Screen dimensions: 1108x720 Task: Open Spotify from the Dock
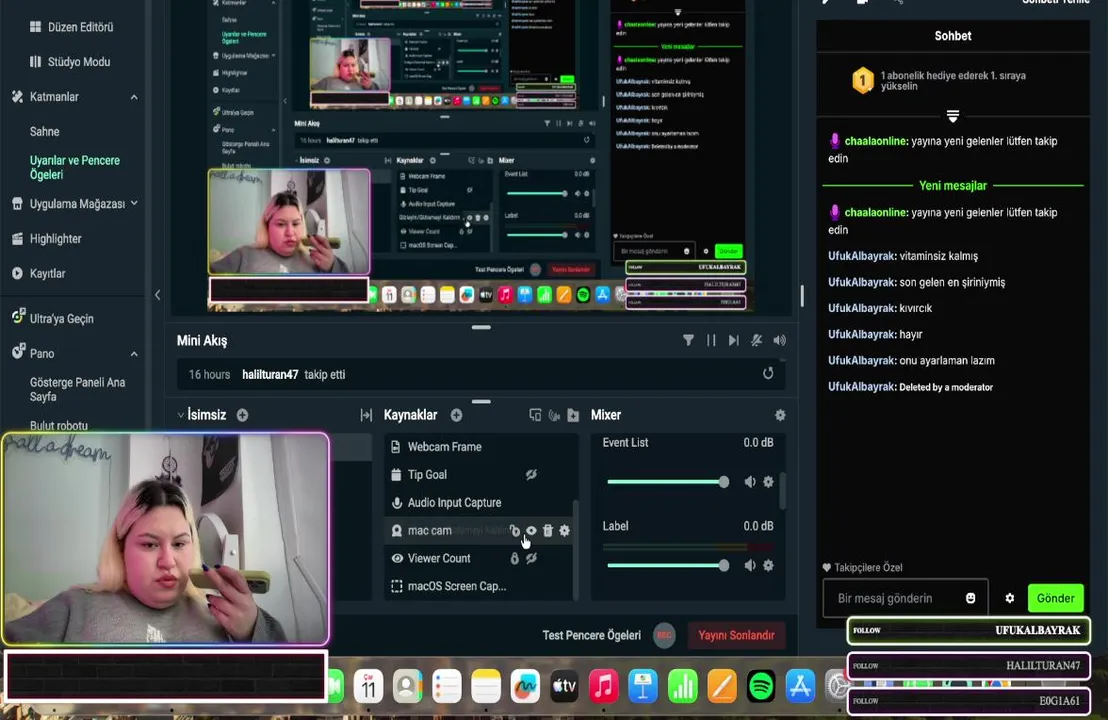(x=761, y=686)
